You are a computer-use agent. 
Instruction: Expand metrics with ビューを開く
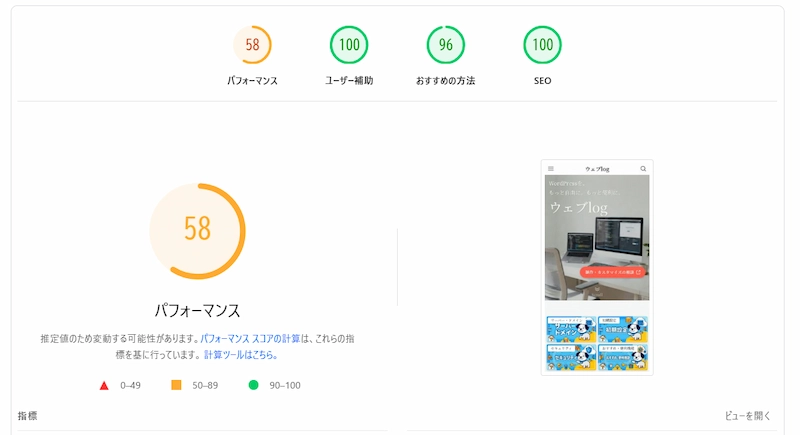[747, 416]
